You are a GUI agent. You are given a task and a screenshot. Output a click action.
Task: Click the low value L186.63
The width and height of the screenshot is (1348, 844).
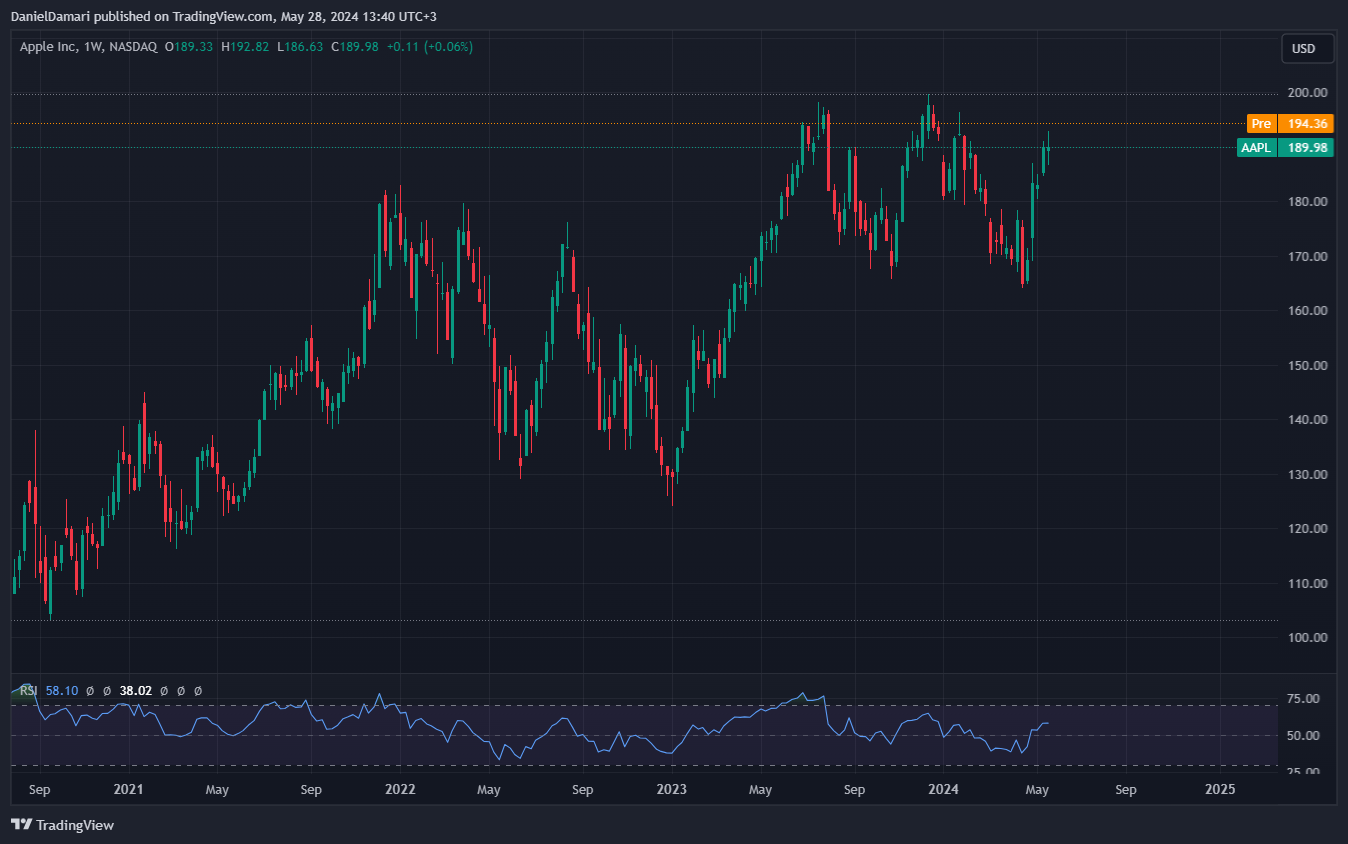(300, 47)
